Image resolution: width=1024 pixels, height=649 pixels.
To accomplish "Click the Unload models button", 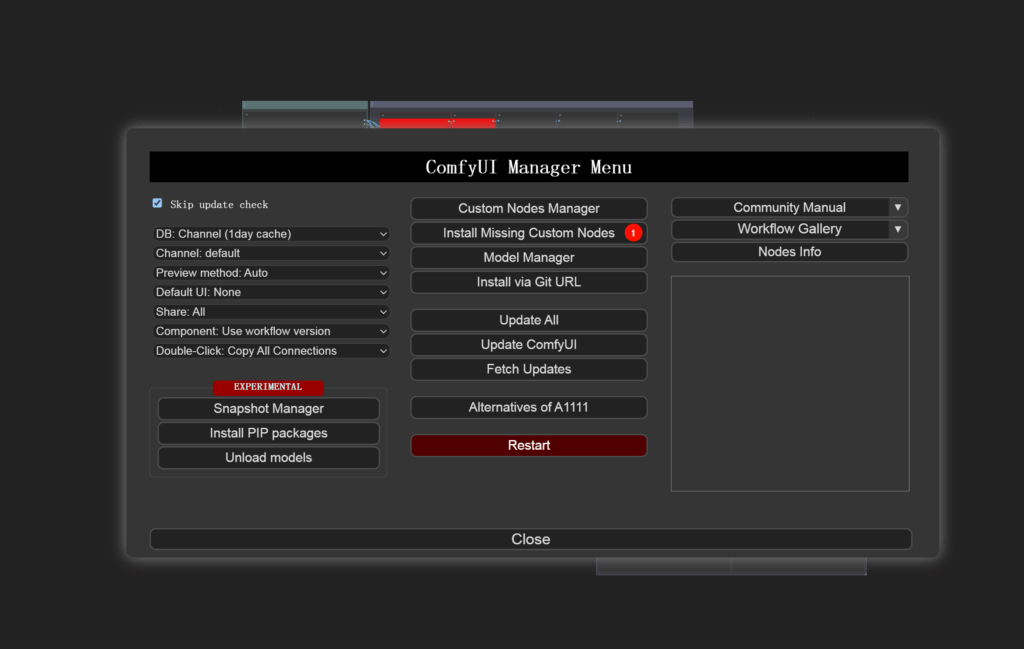I will (268, 458).
